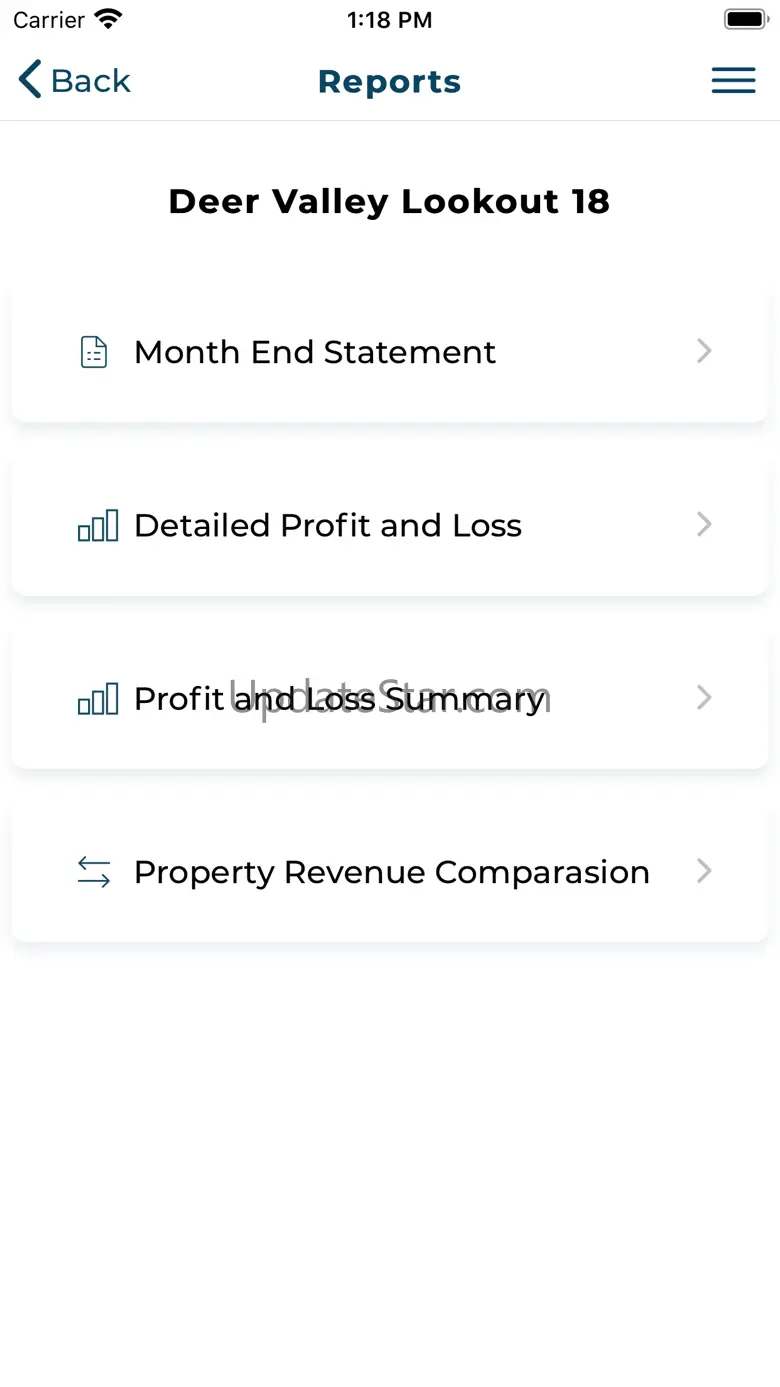
Task: Tap the back arrow chevron icon
Action: 30,80
